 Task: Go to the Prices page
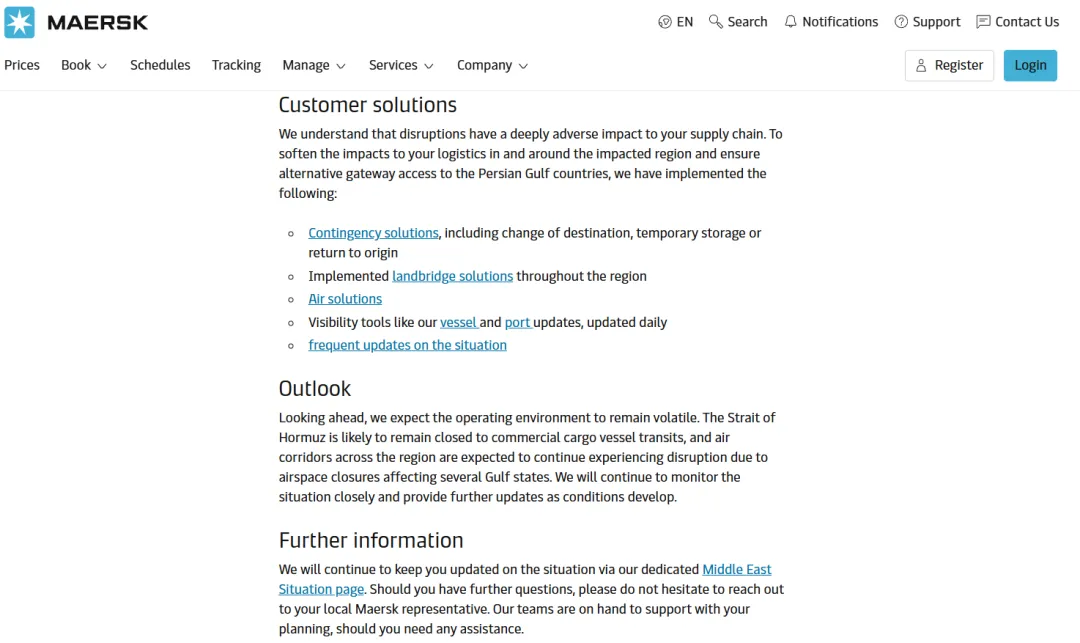pos(22,65)
